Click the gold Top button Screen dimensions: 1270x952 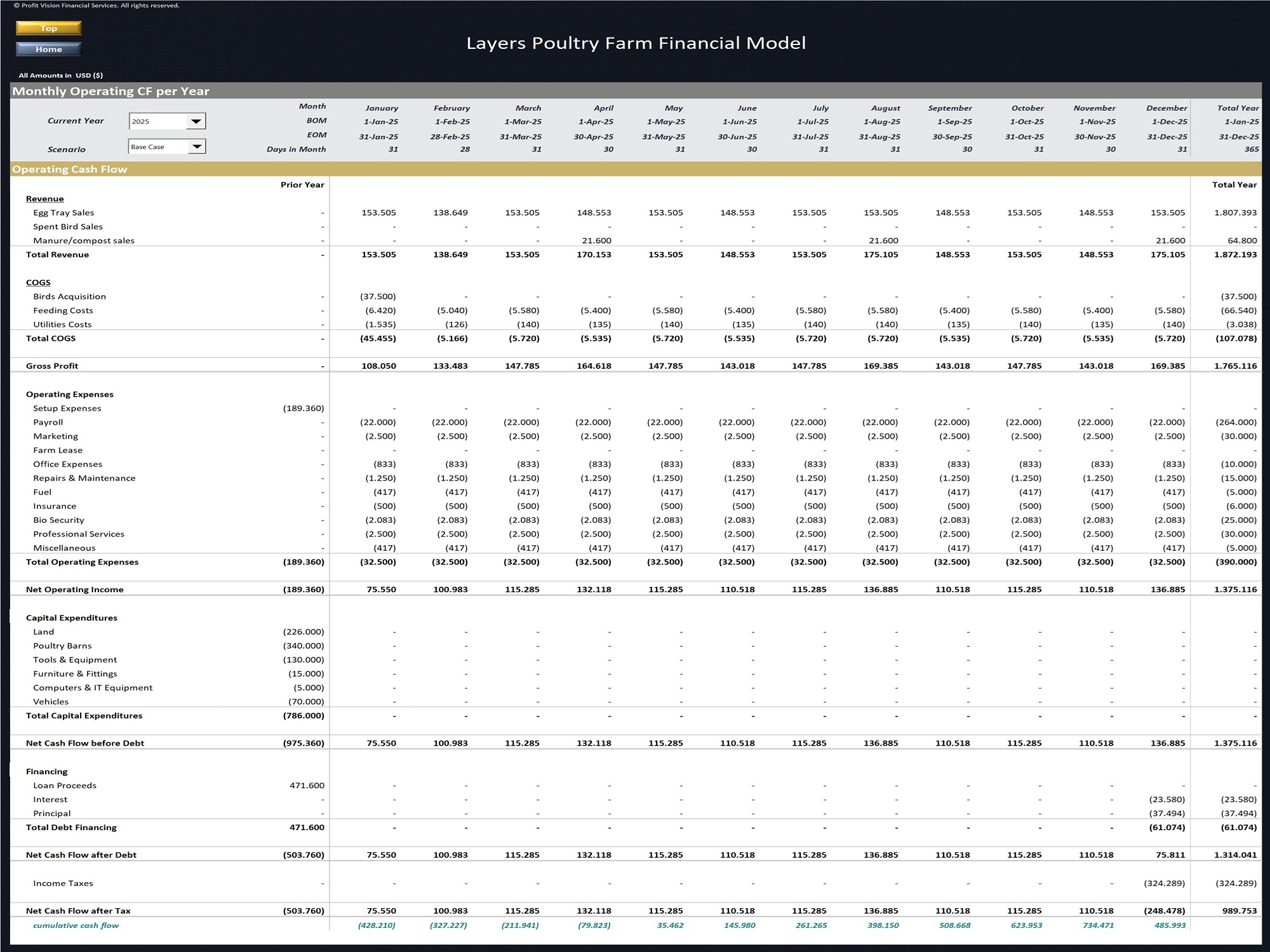[49, 28]
